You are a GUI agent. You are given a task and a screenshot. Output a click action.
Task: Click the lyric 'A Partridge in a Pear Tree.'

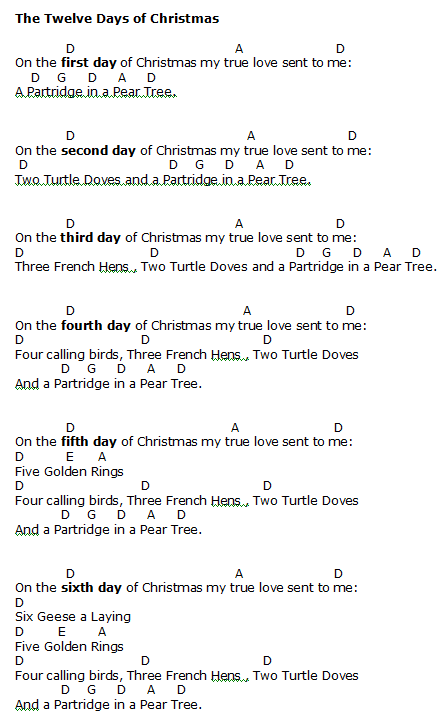click(x=95, y=92)
